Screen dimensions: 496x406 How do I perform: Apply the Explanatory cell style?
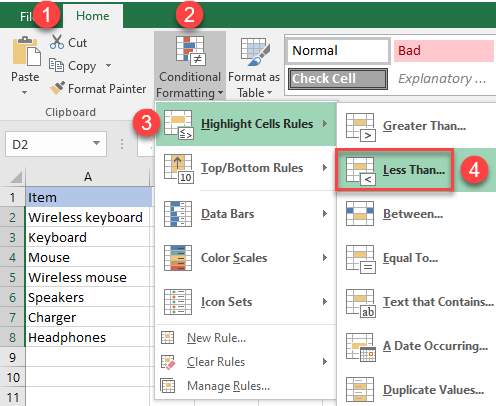click(x=442, y=79)
